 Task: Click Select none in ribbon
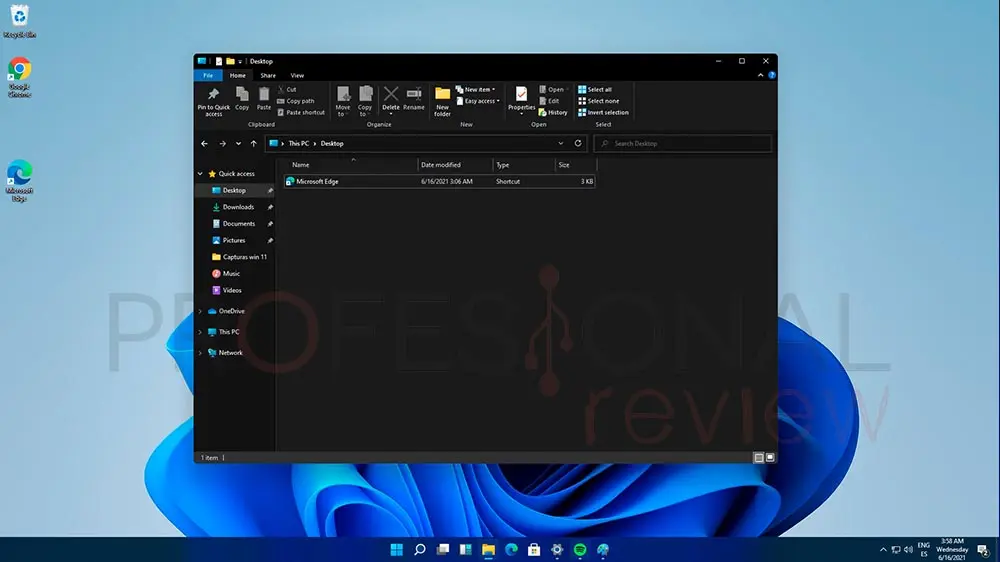coord(599,101)
